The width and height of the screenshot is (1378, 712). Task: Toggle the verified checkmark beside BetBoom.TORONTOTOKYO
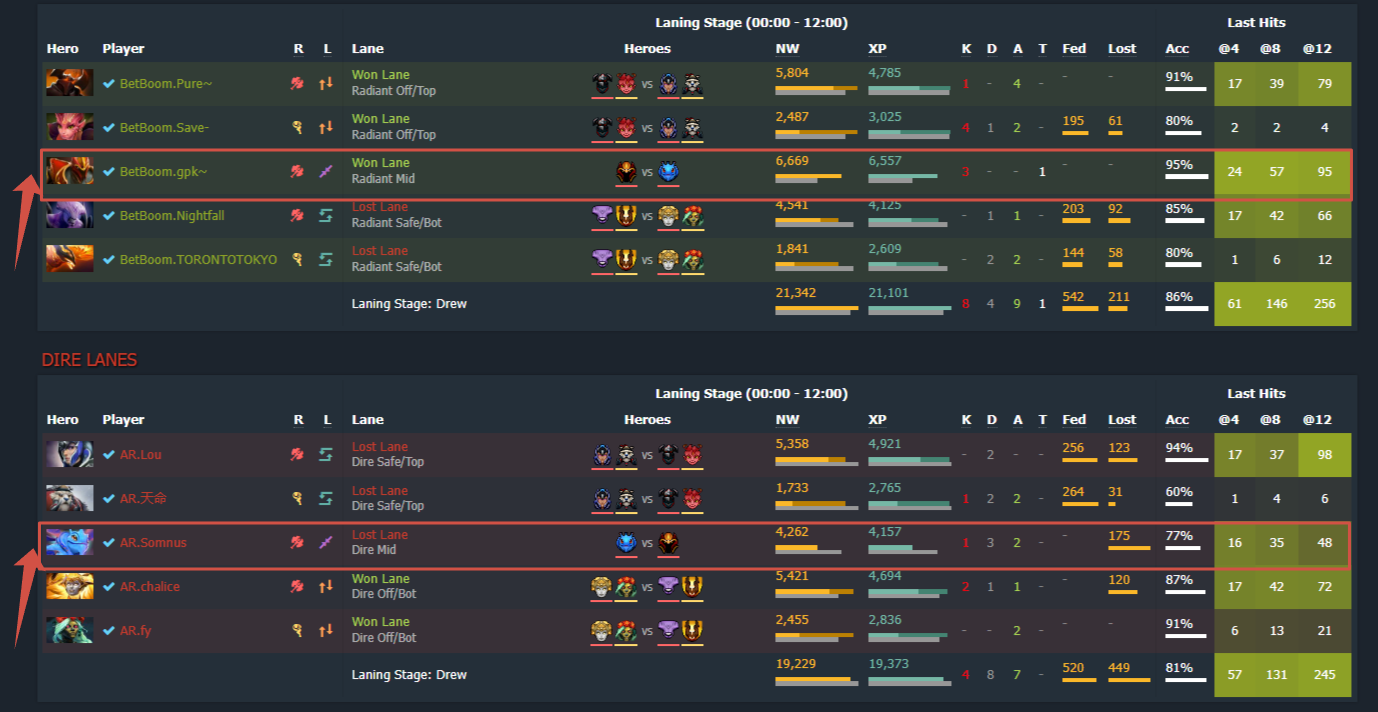tap(110, 259)
